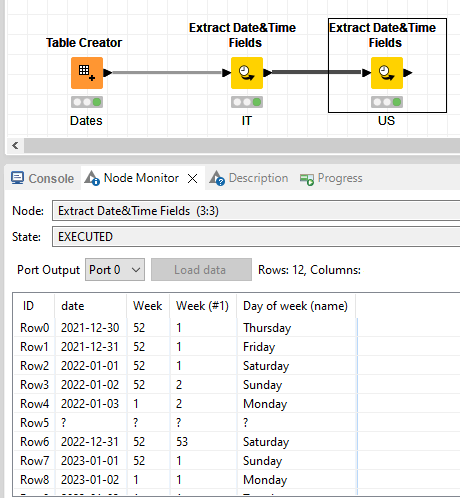
Task: Click date cell 2023-01-01
Action: (90, 461)
